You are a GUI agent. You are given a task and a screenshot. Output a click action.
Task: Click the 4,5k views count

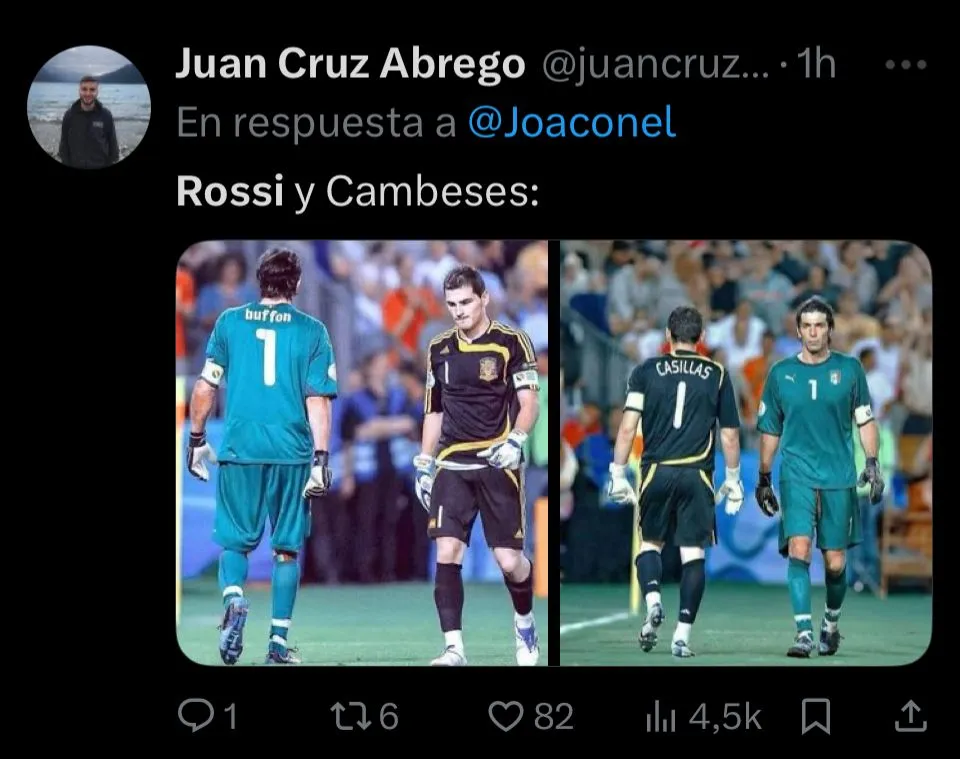point(725,717)
